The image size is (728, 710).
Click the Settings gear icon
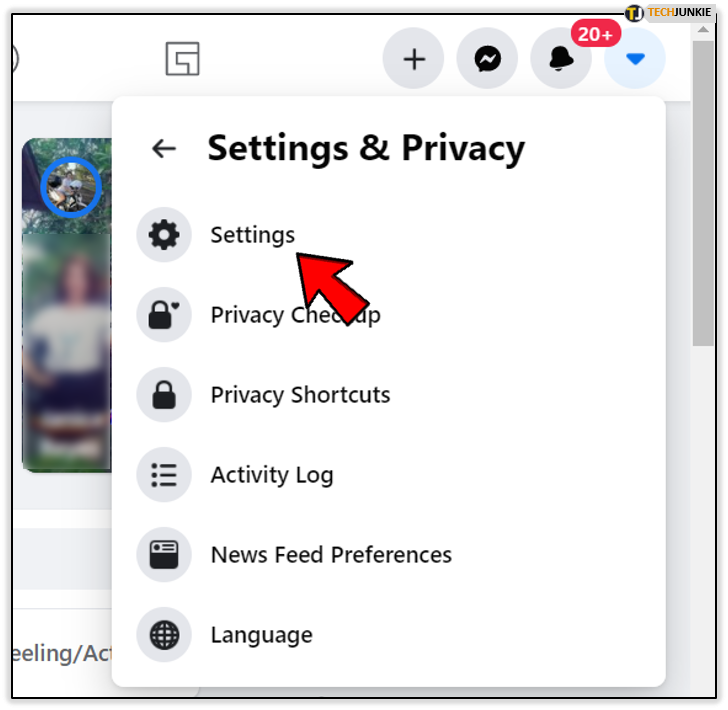[x=164, y=234]
